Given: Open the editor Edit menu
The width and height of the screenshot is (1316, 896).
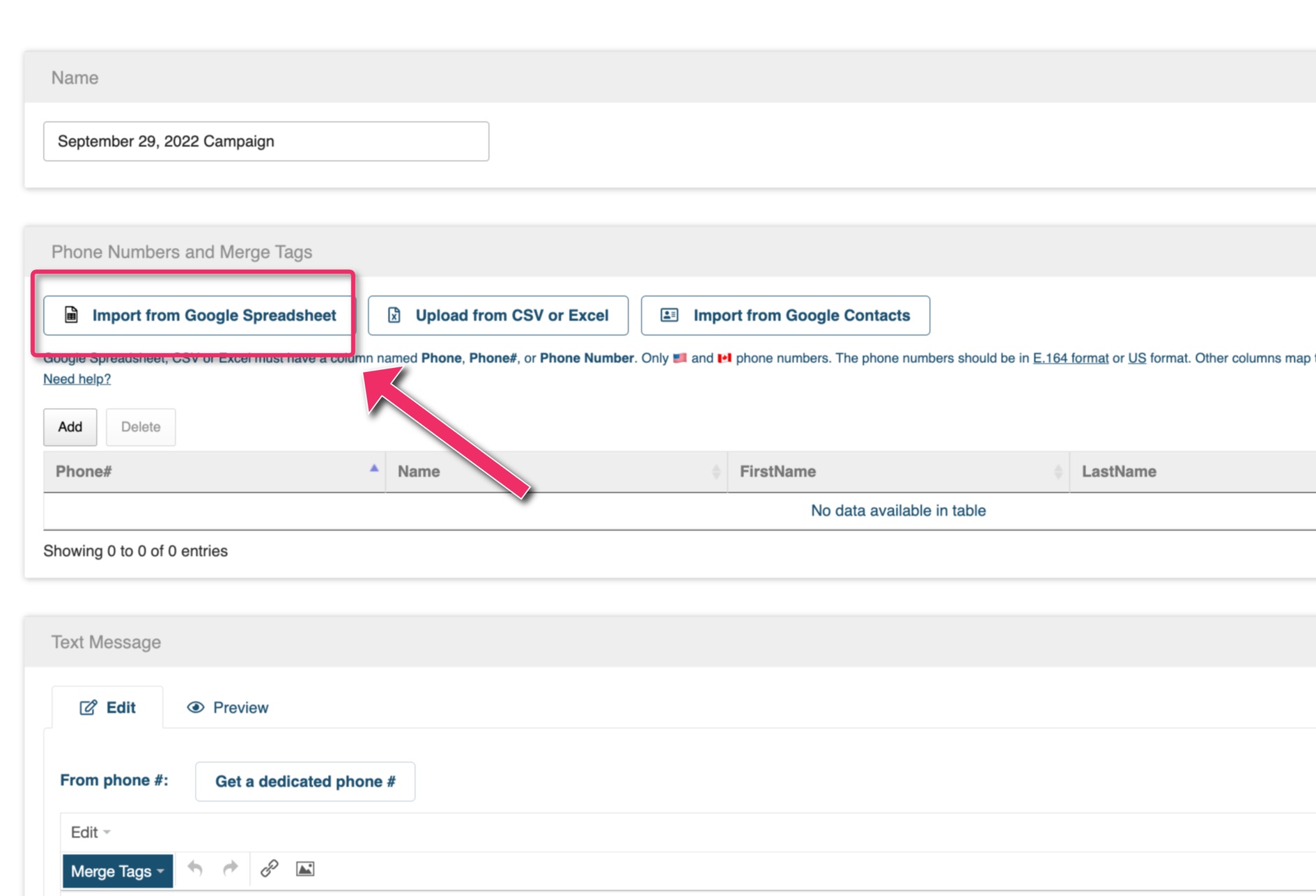Looking at the screenshot, I should pos(91,833).
